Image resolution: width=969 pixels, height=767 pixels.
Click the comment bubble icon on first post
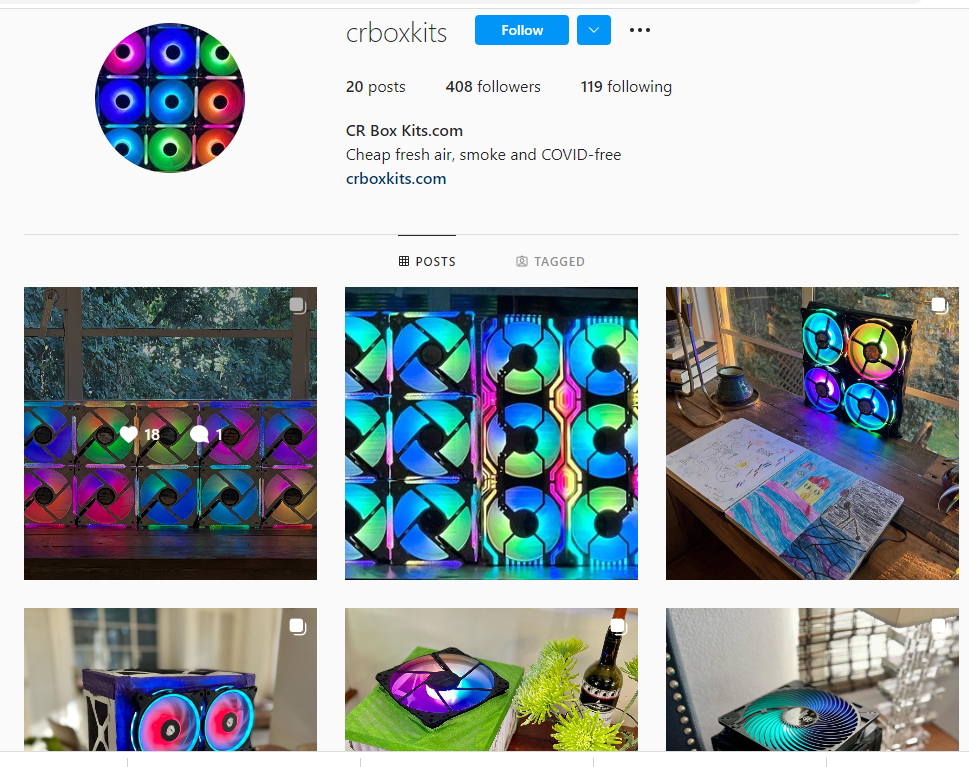(x=199, y=434)
